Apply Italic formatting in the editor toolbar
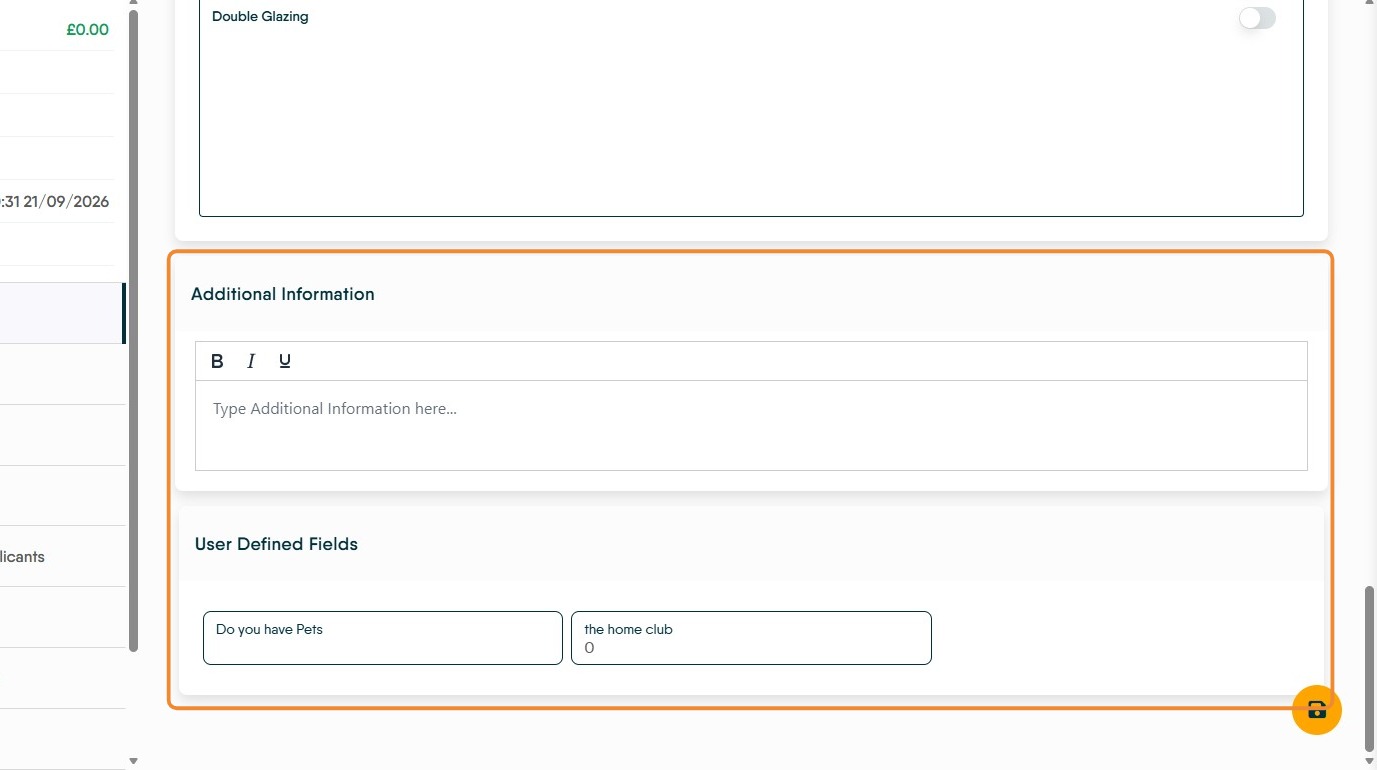This screenshot has width=1377, height=770. click(x=251, y=361)
